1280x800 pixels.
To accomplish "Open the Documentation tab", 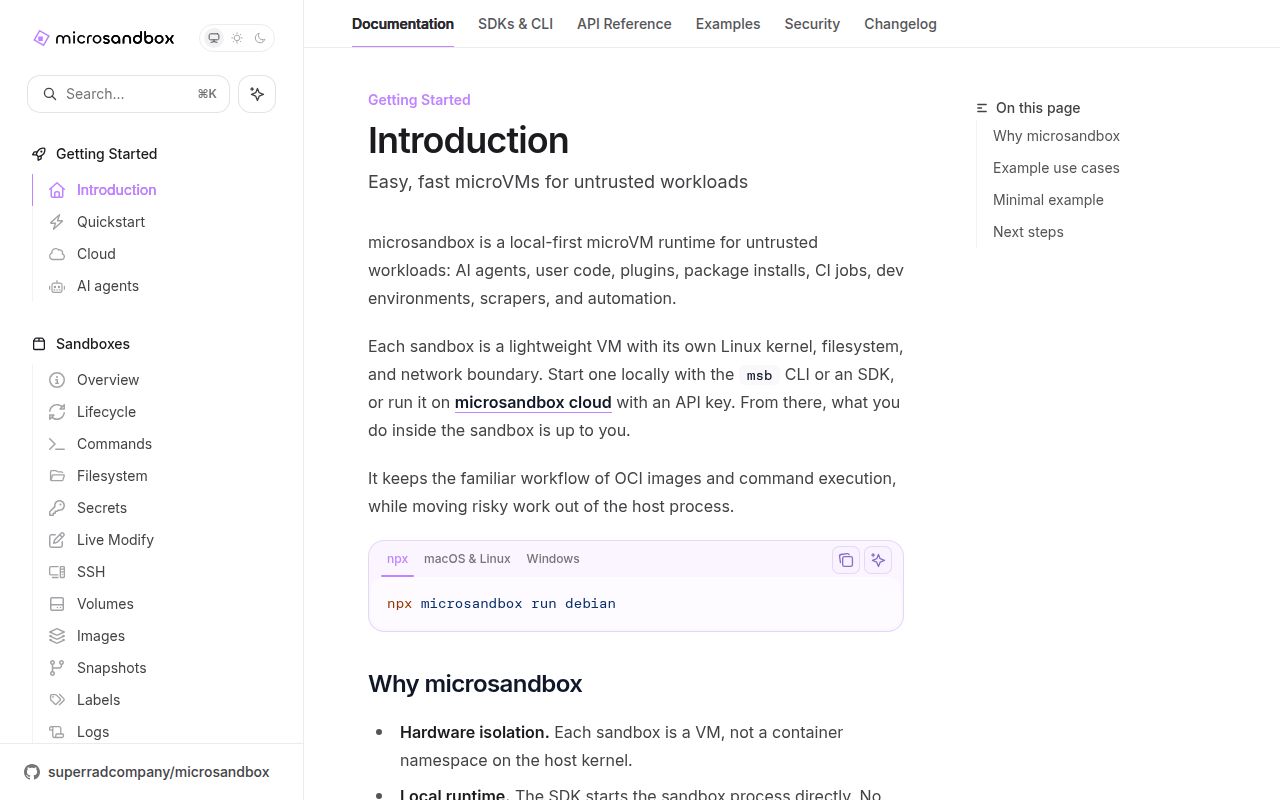I will point(403,24).
